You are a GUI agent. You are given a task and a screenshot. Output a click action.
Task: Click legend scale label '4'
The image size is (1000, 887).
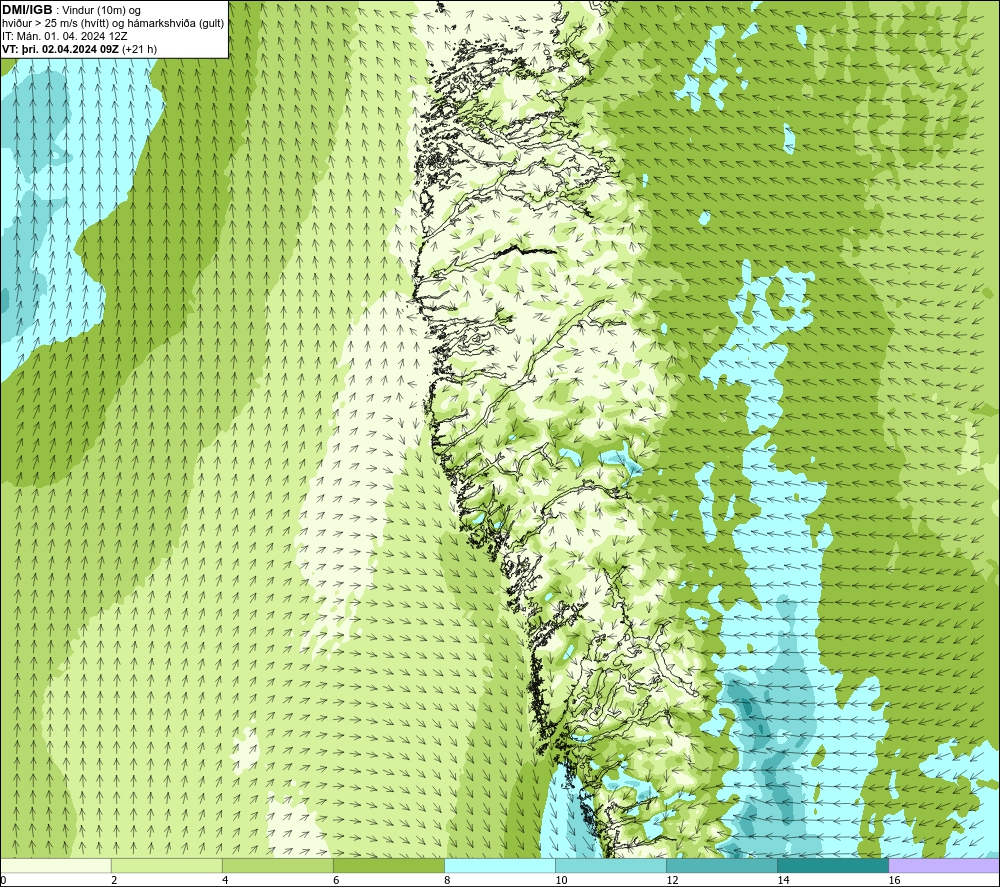pyautogui.click(x=225, y=881)
